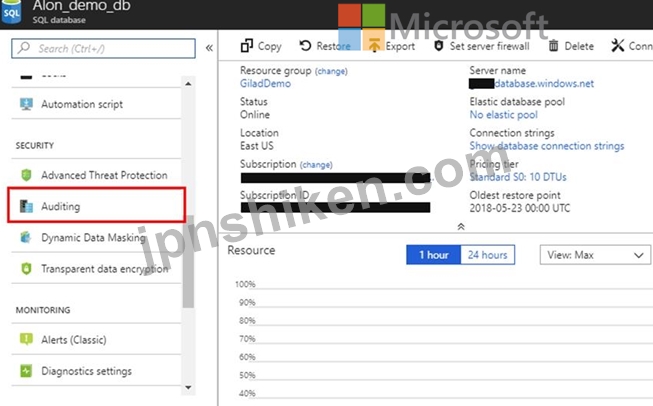This screenshot has height=406, width=653.
Task: Open the Auditing menu item
Action: pos(96,206)
